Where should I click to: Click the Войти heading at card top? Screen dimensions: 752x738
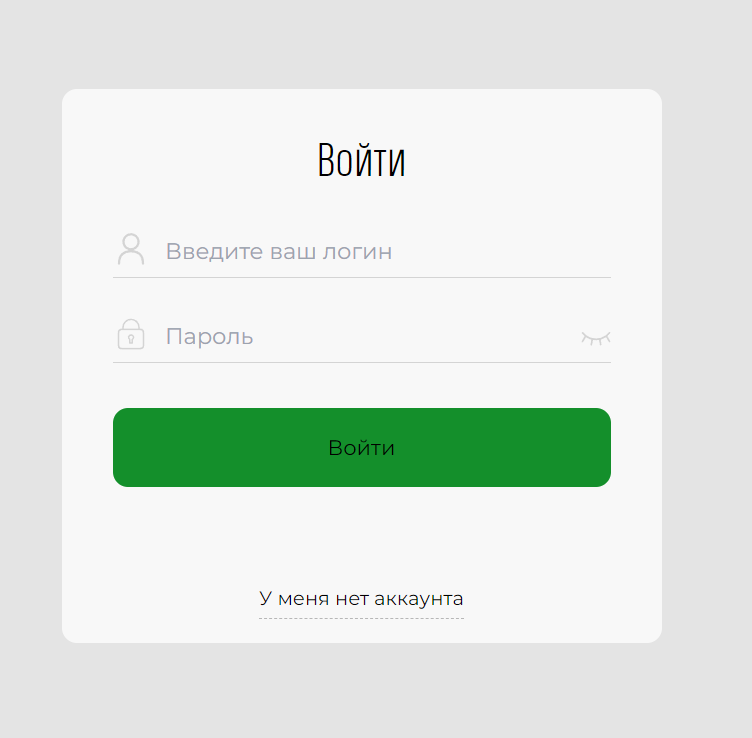[362, 160]
